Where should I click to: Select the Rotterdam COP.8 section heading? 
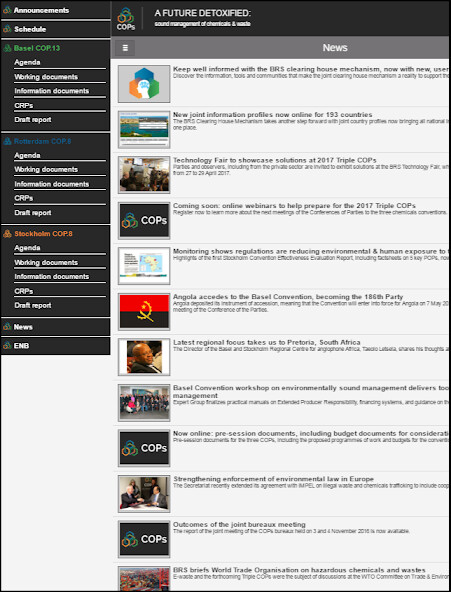(42, 141)
